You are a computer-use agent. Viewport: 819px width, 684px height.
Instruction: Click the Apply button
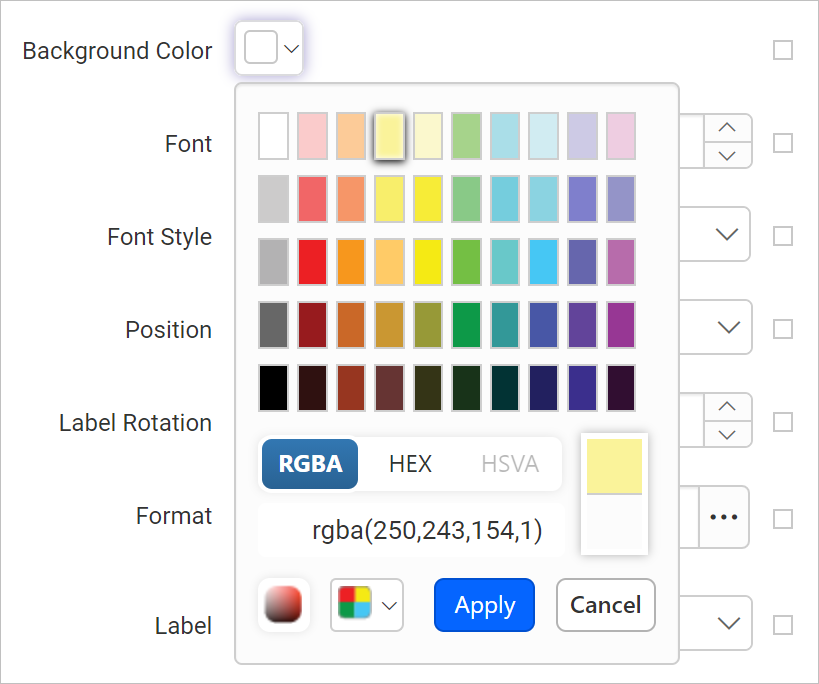click(484, 605)
